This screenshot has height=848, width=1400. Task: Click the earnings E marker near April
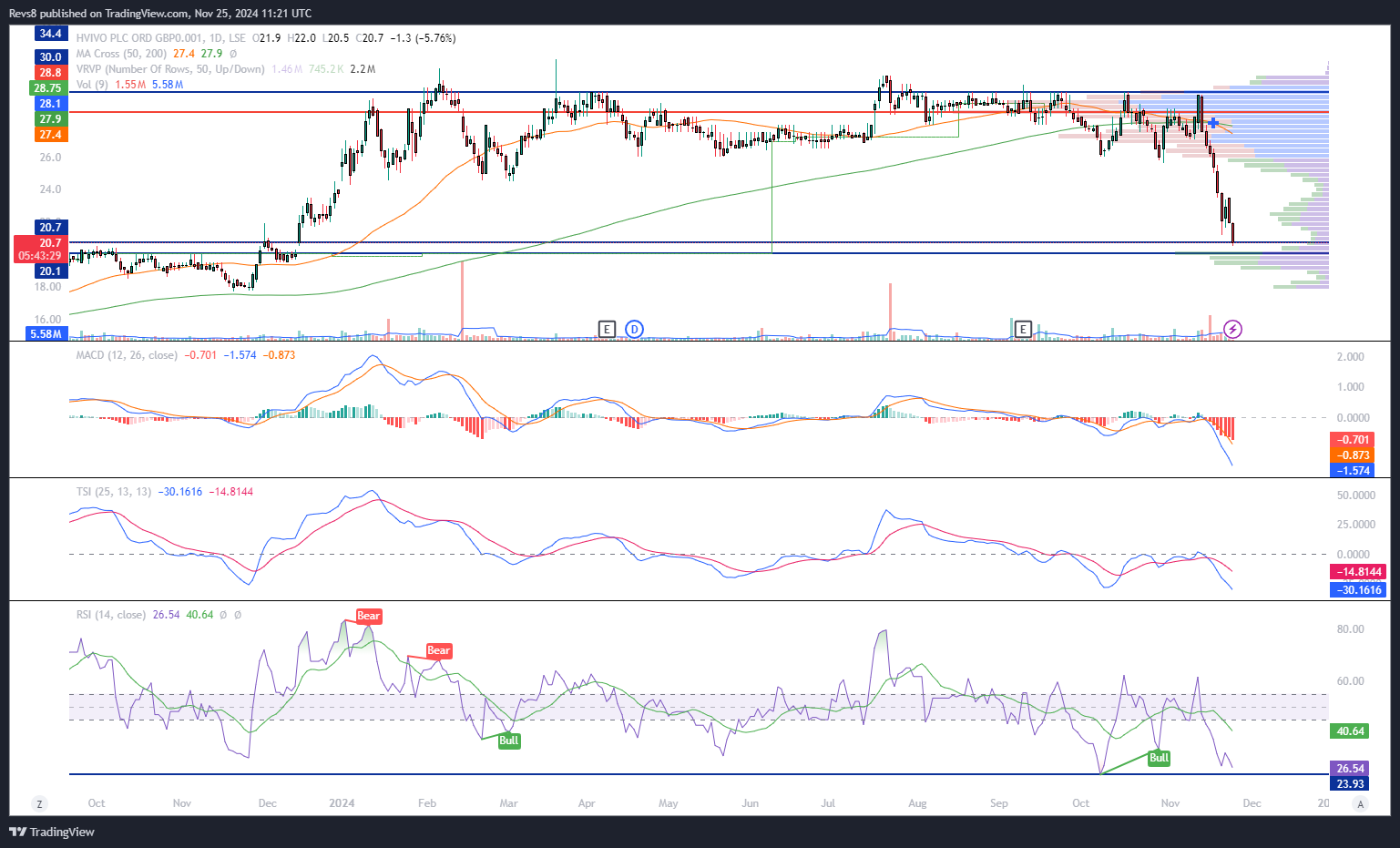pyautogui.click(x=607, y=329)
